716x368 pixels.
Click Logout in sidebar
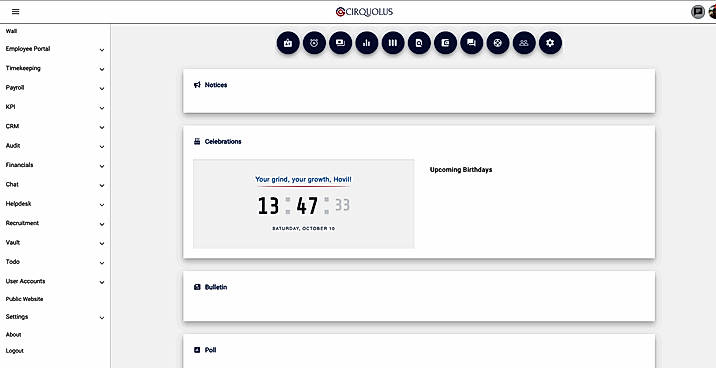coord(15,351)
